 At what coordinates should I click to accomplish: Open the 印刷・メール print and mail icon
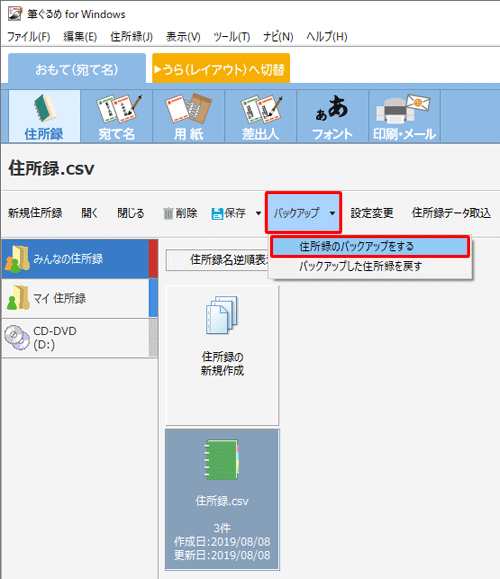click(404, 116)
